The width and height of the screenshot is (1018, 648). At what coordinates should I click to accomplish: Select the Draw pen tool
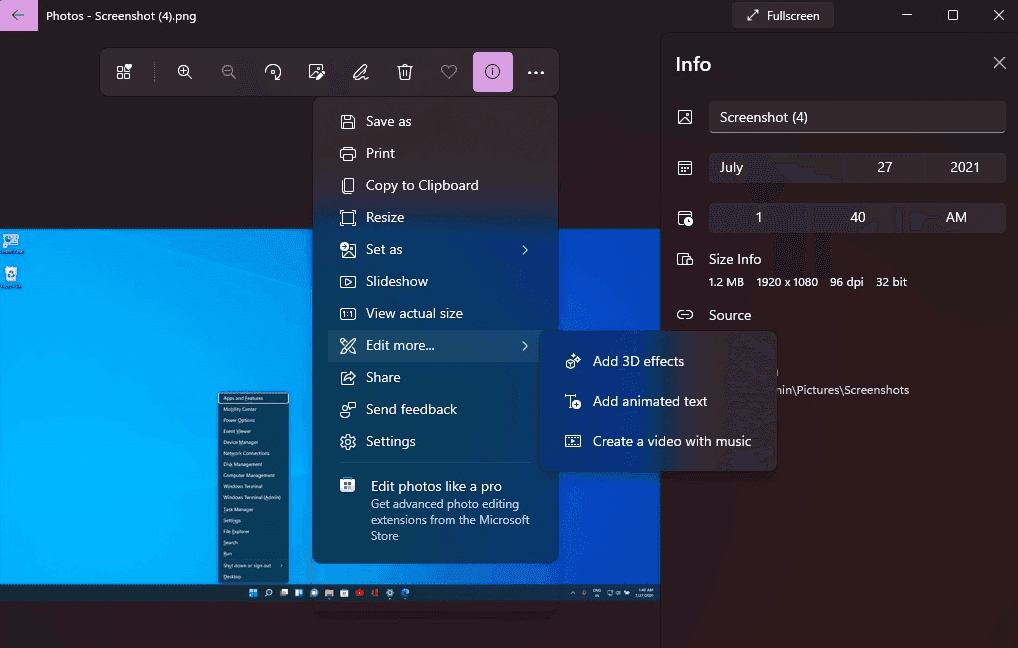point(361,72)
